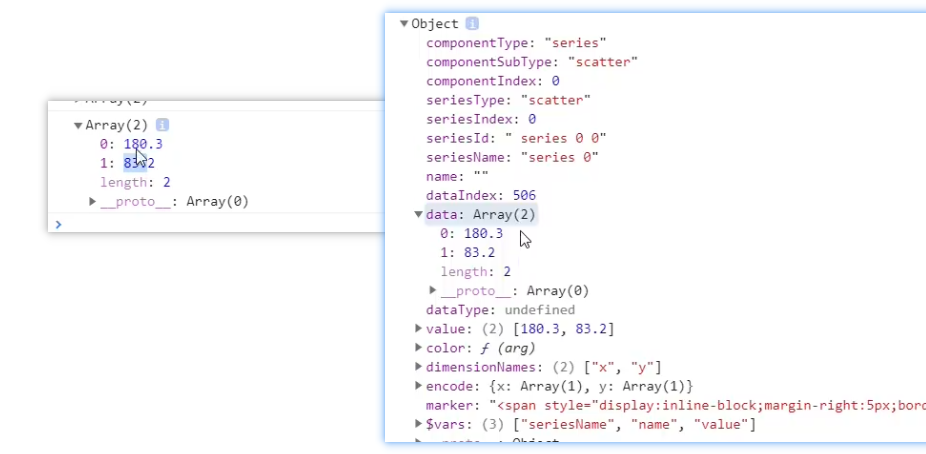Expand __proto__ under the standalone Array(2) log
The height and width of the screenshot is (454, 926).
point(93,202)
